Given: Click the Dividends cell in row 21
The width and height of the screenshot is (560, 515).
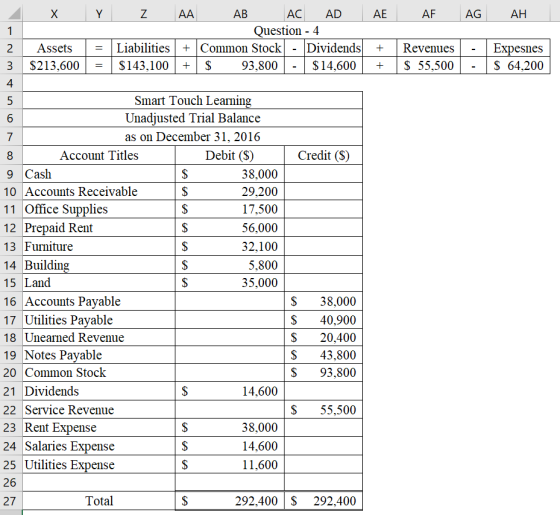Looking at the screenshot, I should tap(99, 391).
